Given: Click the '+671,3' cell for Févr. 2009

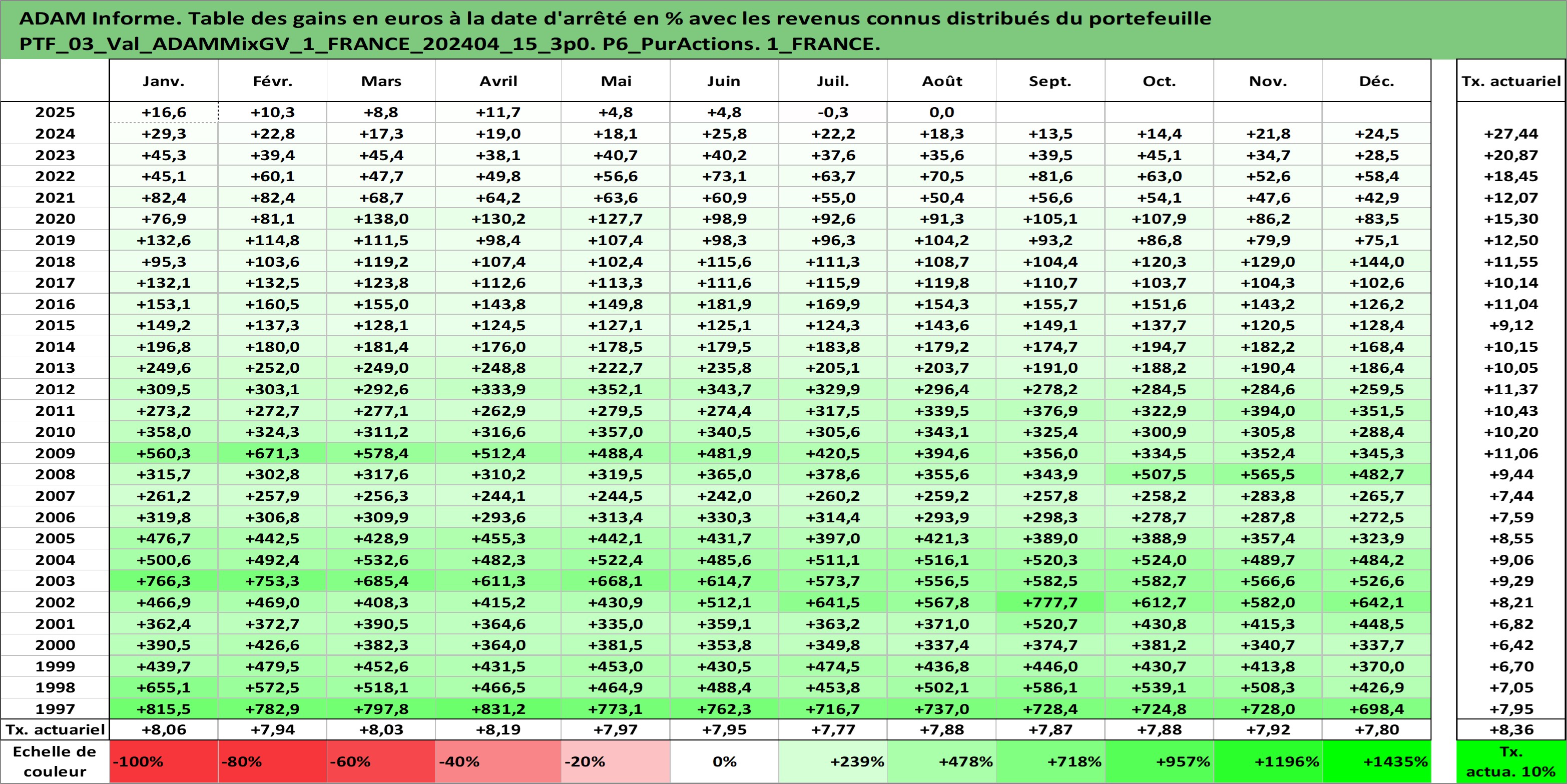Looking at the screenshot, I should point(273,453).
